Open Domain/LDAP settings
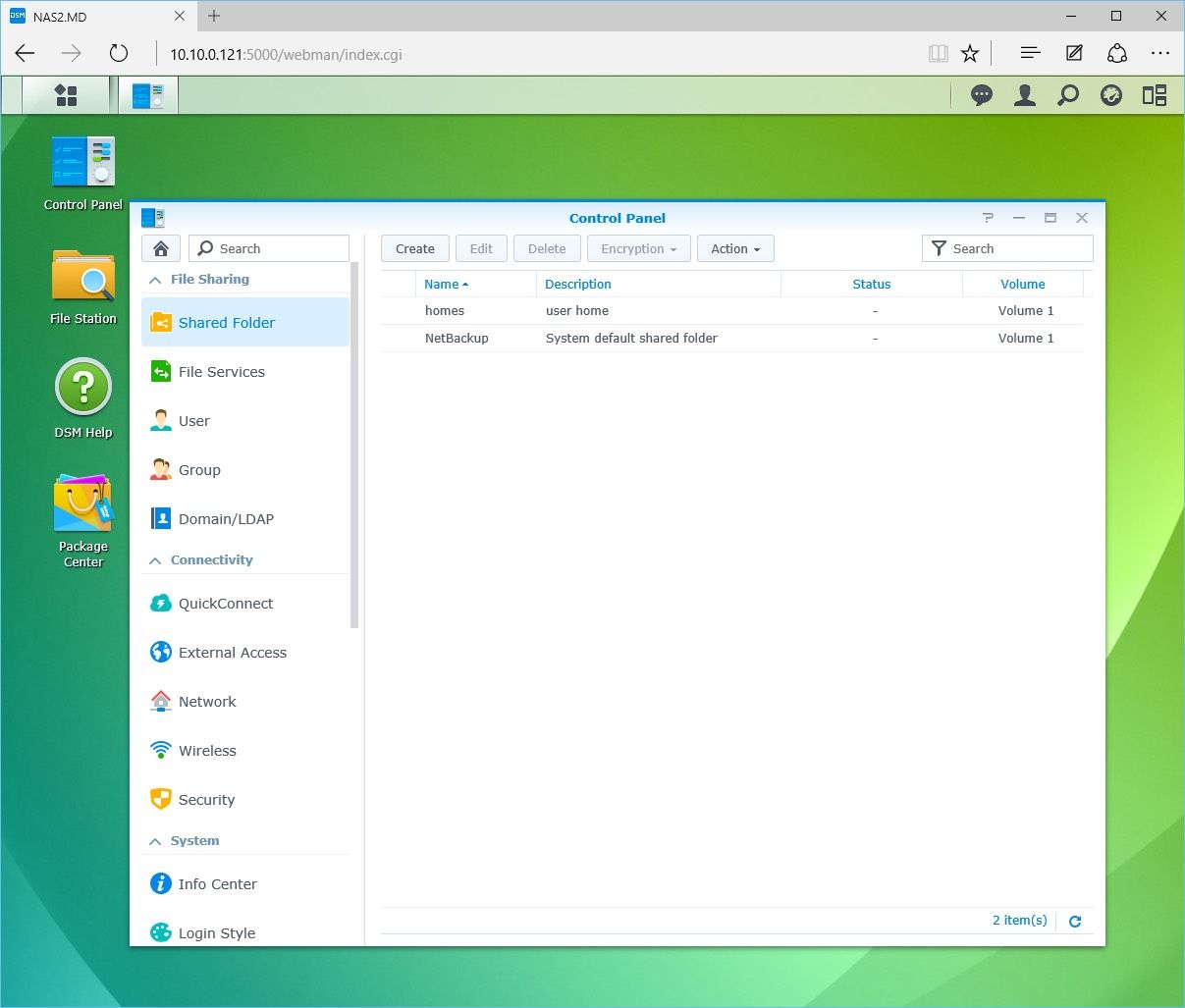This screenshot has height=1008, width=1185. tap(245, 518)
